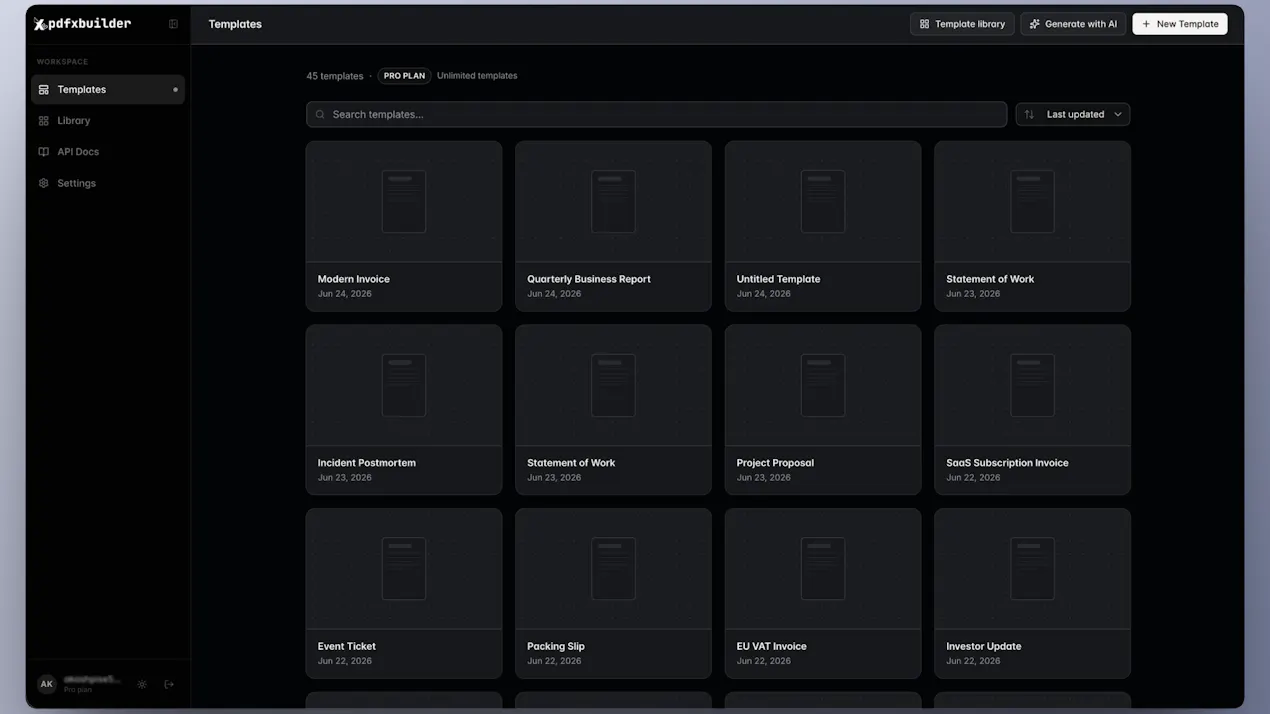Click the sort arrows icon

[x=1029, y=114]
